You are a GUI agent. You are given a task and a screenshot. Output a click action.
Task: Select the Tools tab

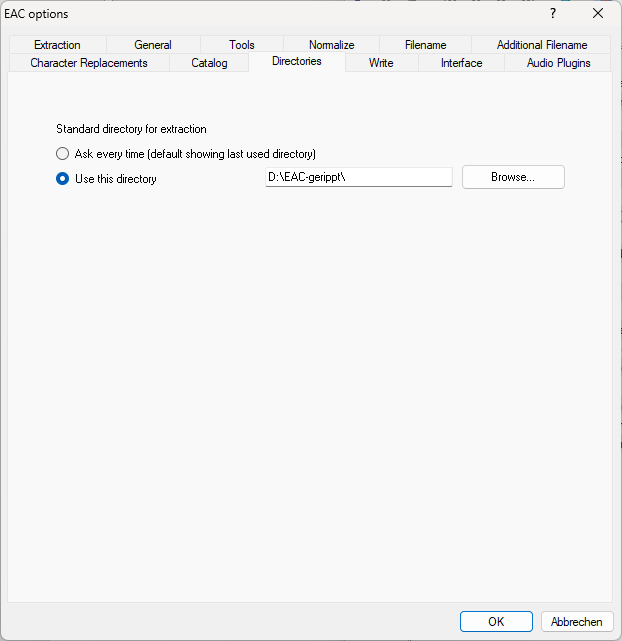(241, 45)
